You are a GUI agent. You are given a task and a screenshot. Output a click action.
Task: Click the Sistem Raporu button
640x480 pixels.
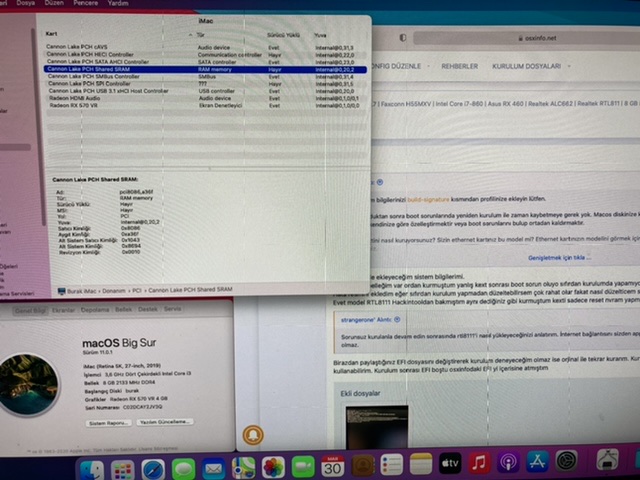(x=109, y=423)
